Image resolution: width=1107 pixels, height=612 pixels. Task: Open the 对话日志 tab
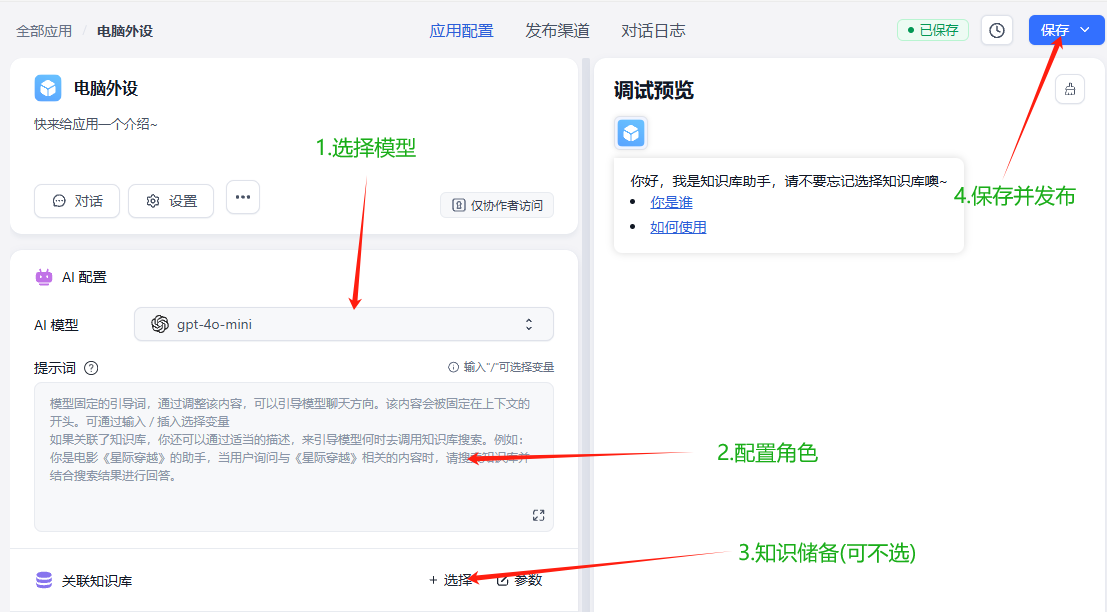click(x=653, y=30)
